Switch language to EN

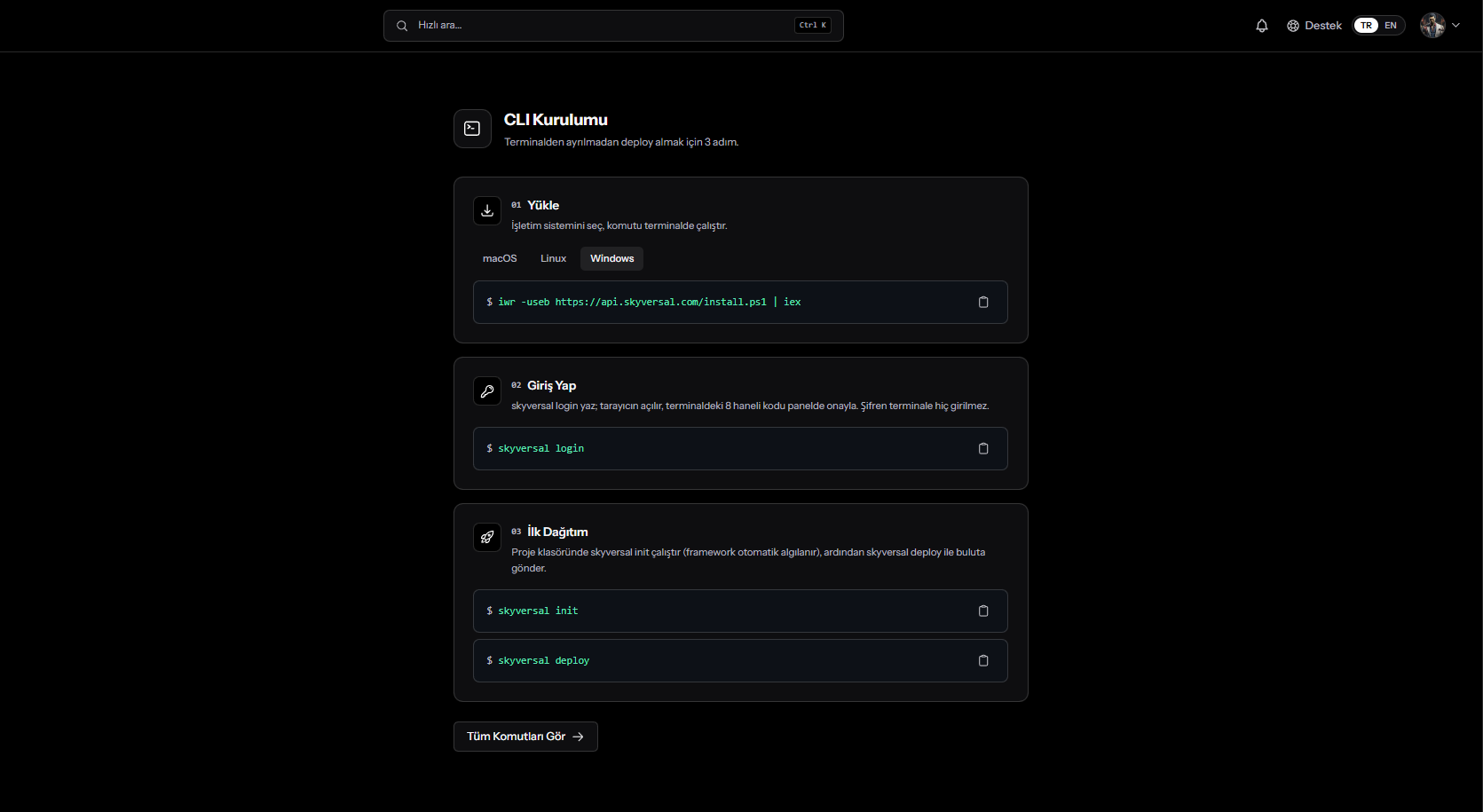(x=1391, y=26)
